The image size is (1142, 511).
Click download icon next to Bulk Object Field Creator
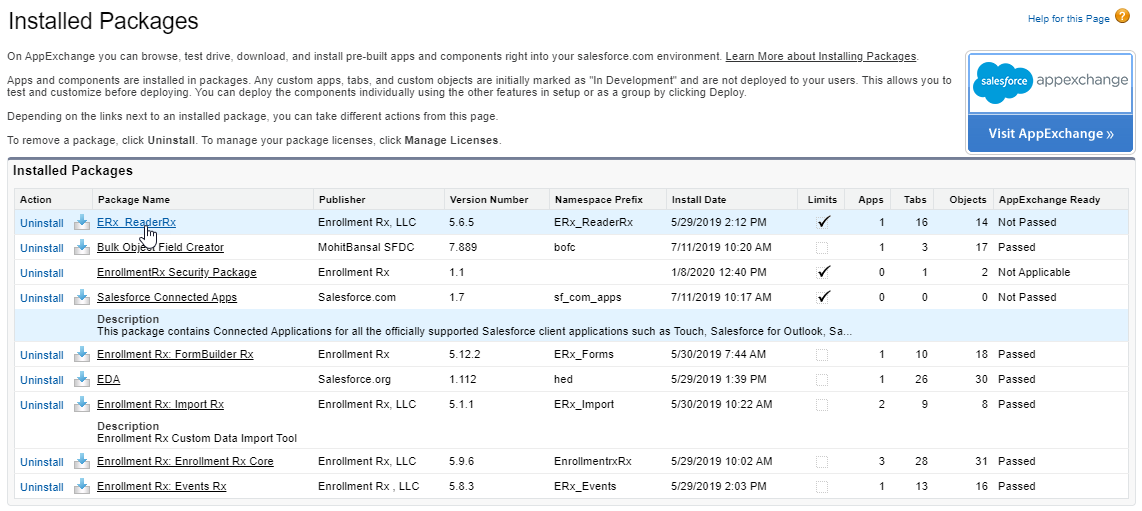[82, 247]
